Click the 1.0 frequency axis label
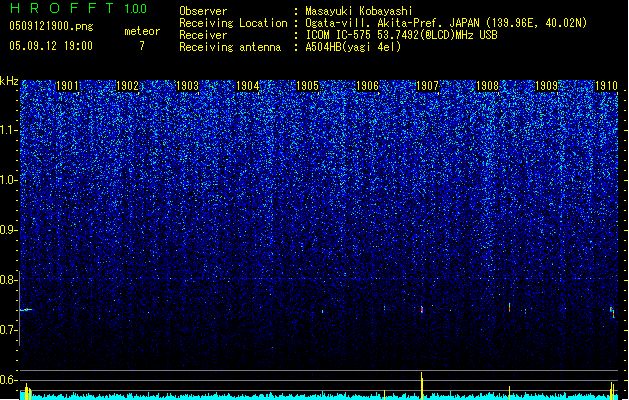 [x=8, y=180]
